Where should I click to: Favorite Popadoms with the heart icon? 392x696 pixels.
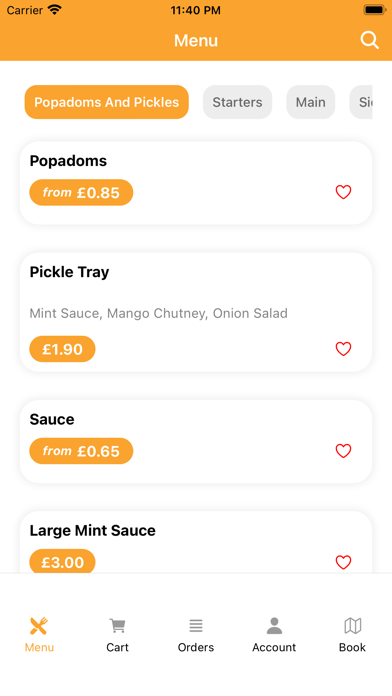point(343,192)
